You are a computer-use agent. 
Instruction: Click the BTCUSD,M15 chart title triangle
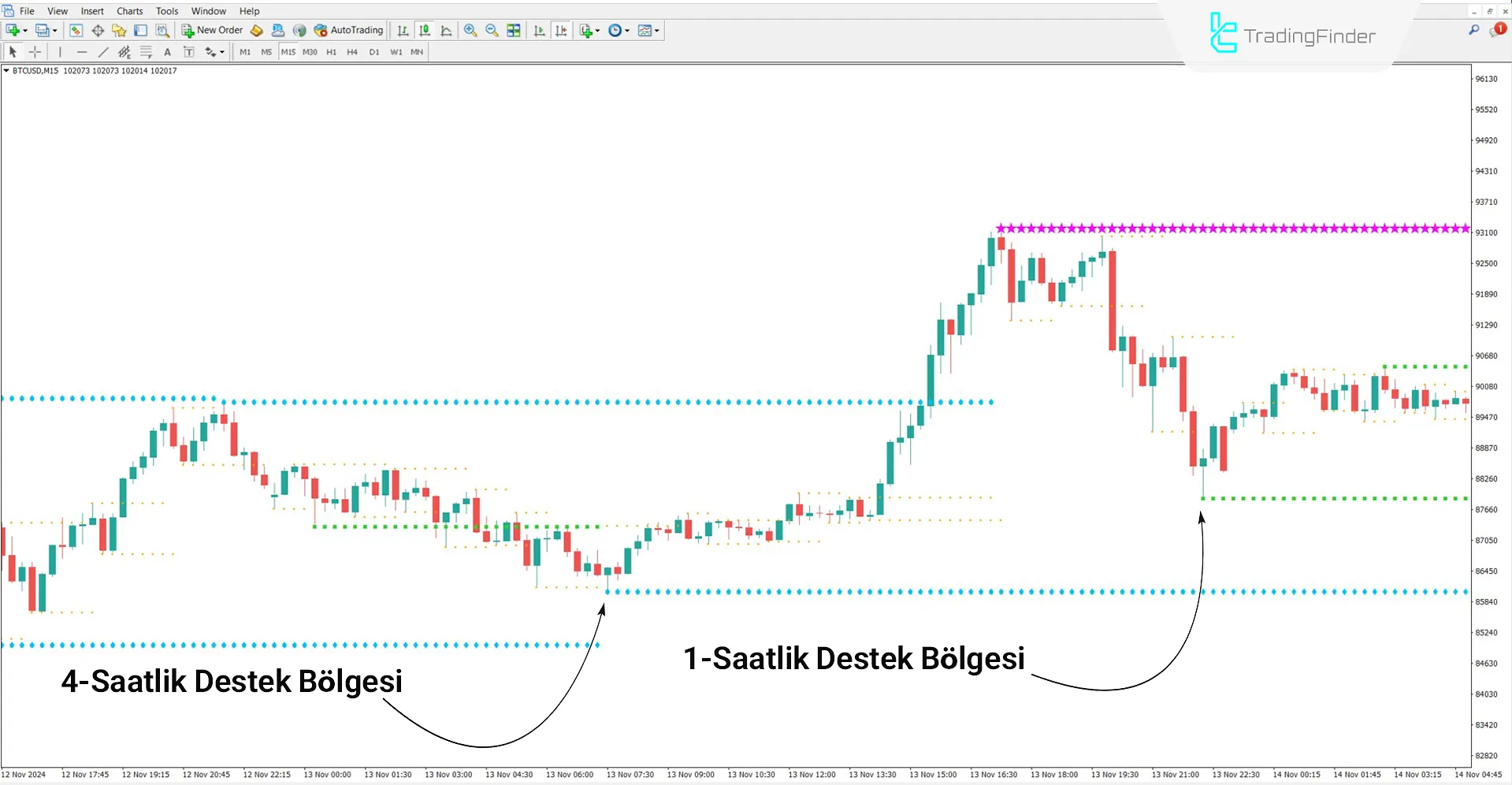6,71
